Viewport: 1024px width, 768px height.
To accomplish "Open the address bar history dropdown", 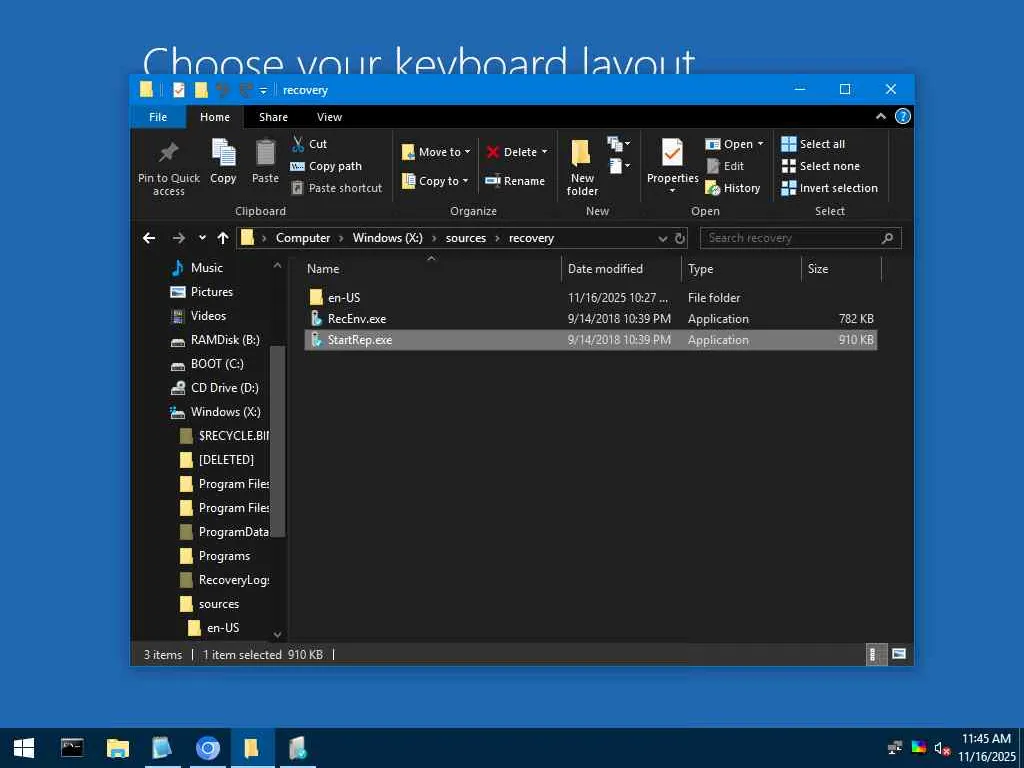I will pos(663,238).
